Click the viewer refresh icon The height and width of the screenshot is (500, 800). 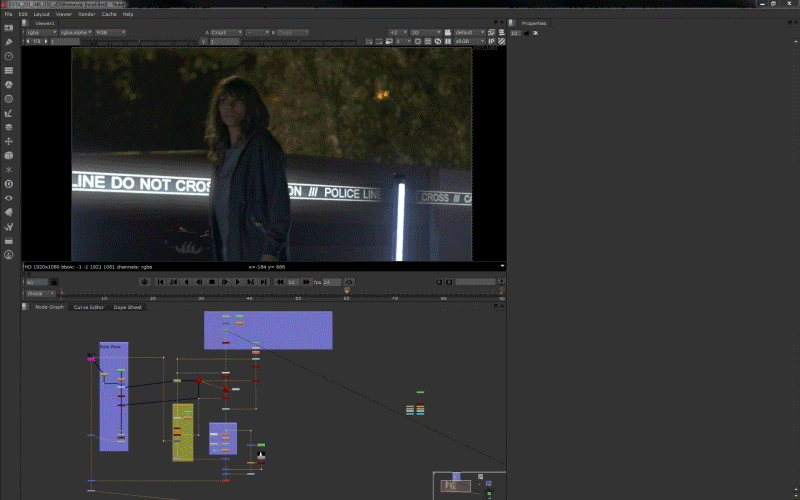[x=438, y=41]
